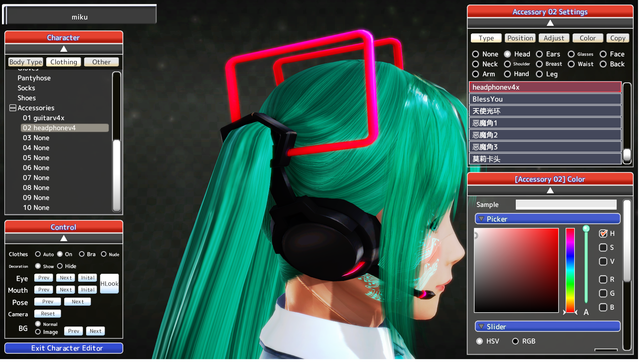Select the Head accessory type radio

[x=507, y=54]
